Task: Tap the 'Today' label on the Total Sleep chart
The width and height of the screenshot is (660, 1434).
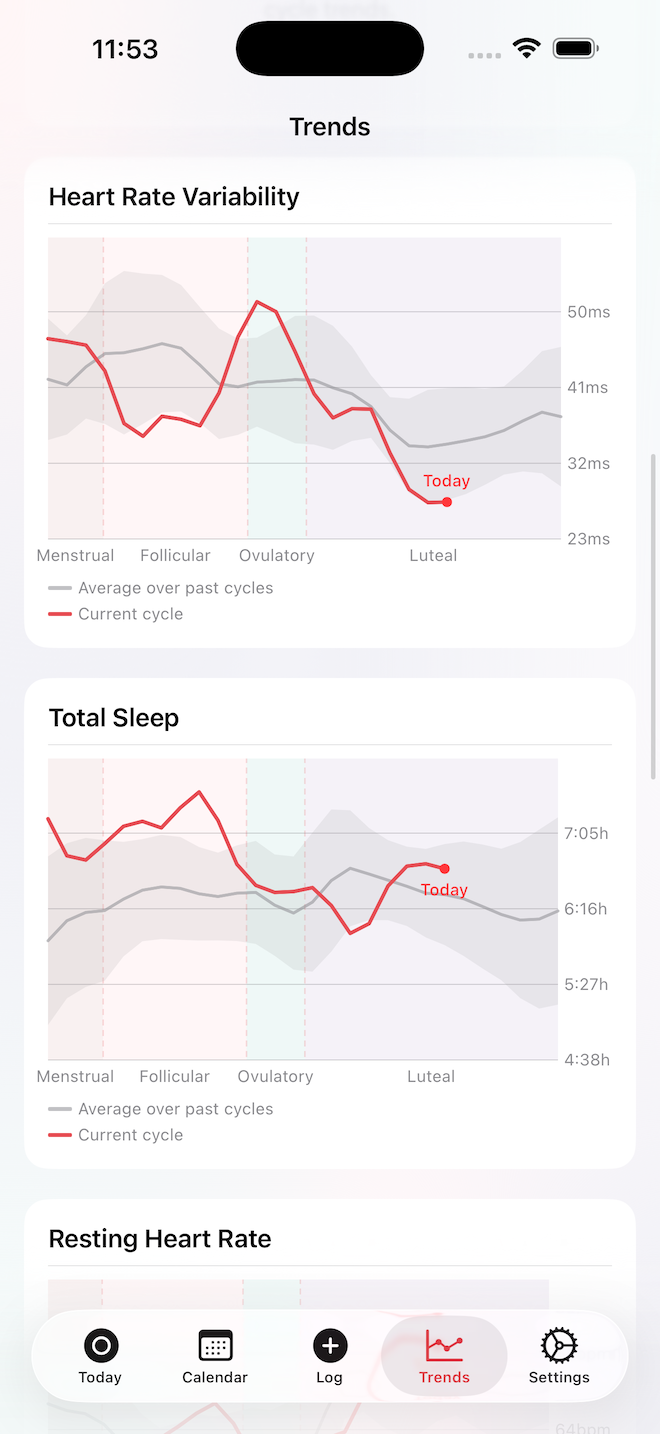Action: [444, 890]
